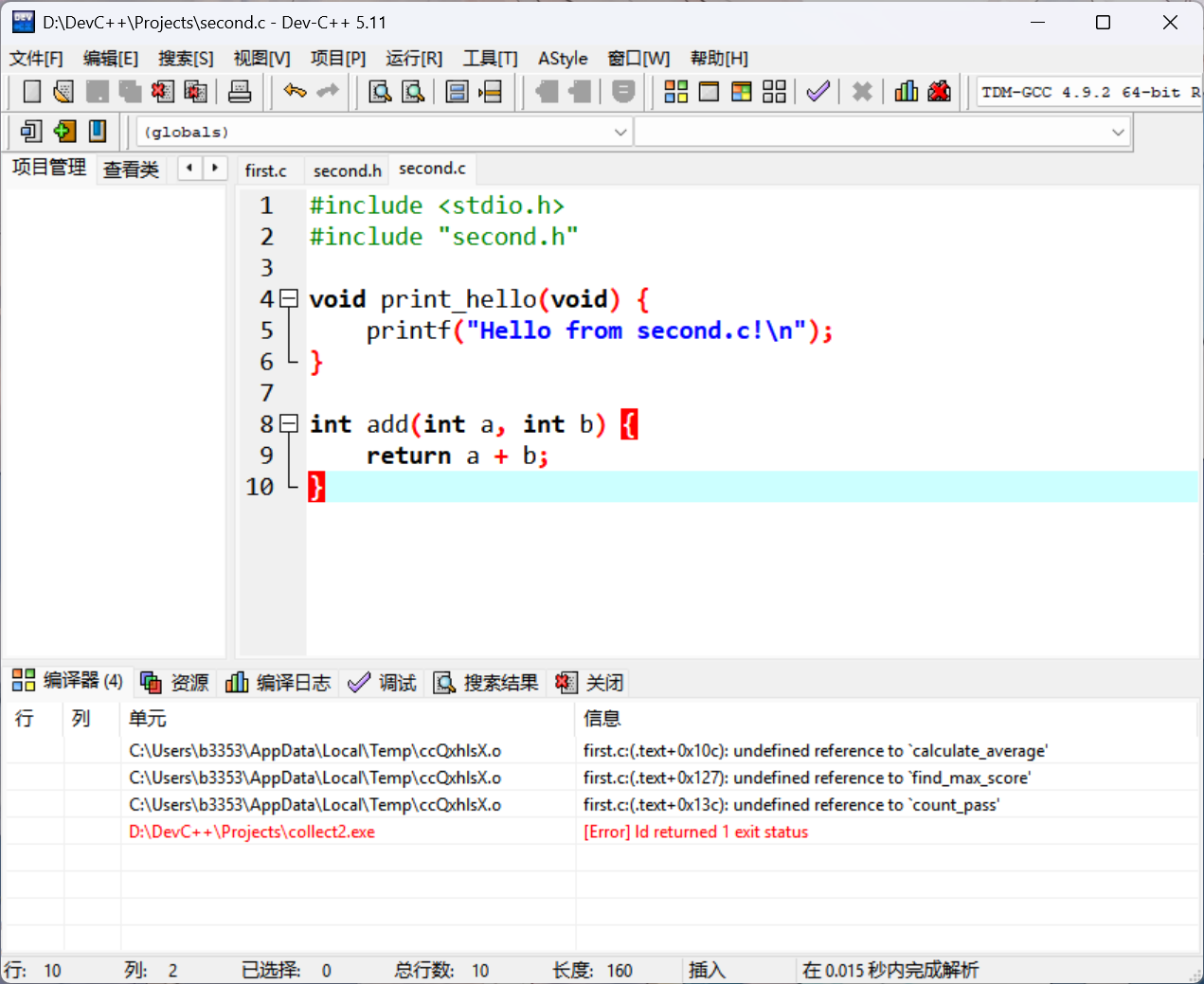1204x984 pixels.
Task: Click the 行 column header
Action: point(35,718)
